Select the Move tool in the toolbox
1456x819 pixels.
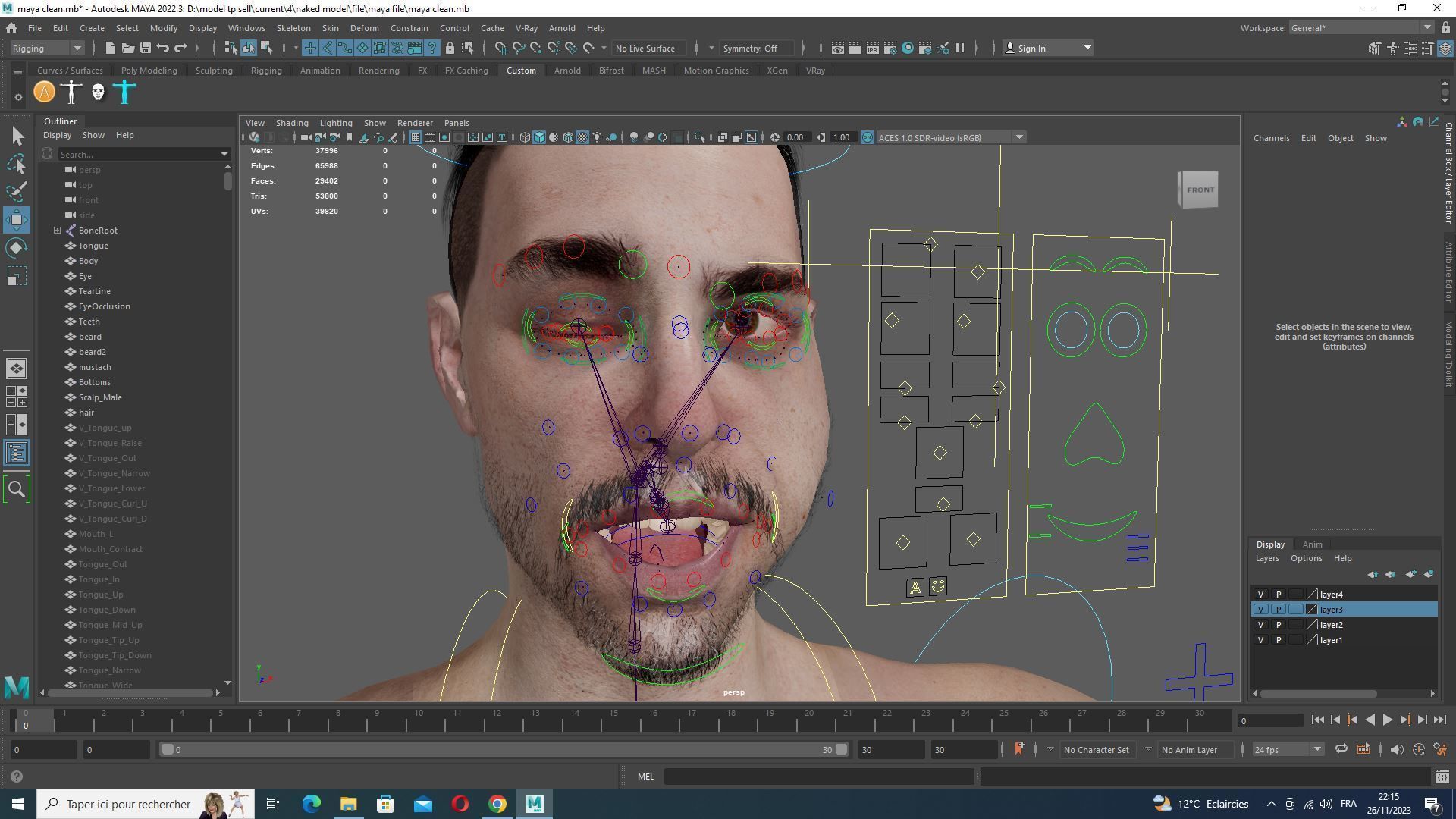point(17,220)
